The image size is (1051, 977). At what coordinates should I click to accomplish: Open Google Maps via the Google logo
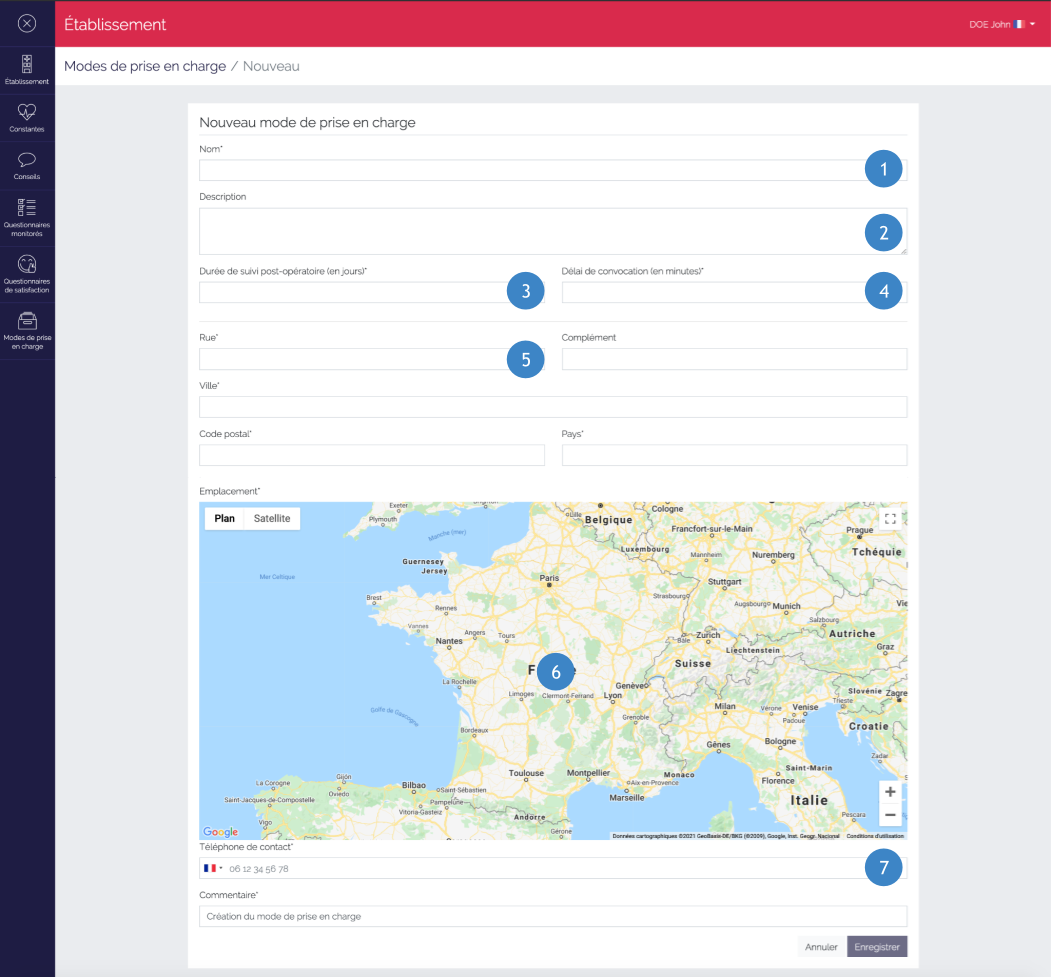pyautogui.click(x=220, y=831)
